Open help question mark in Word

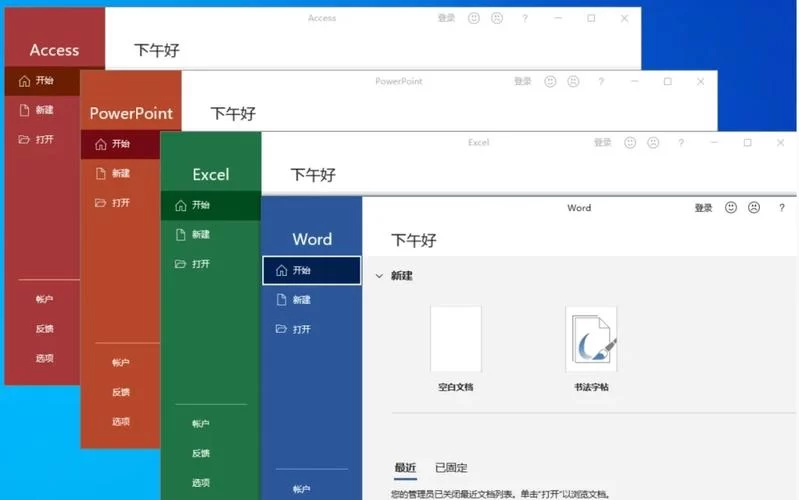tap(782, 208)
